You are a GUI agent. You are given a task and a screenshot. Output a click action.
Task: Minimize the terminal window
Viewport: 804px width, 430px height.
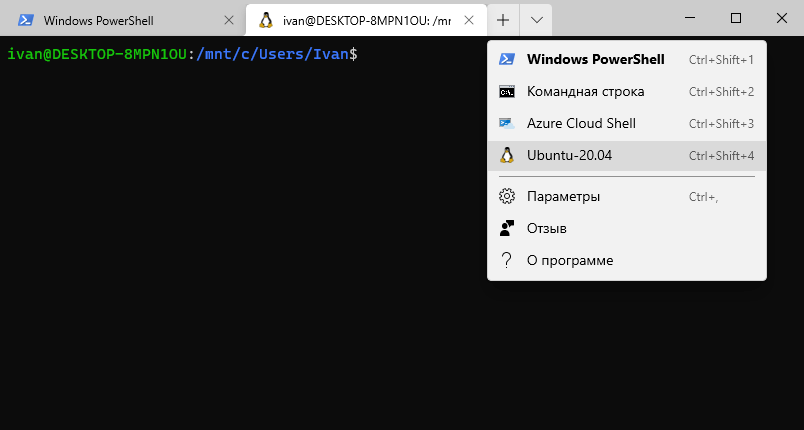[x=690, y=18]
